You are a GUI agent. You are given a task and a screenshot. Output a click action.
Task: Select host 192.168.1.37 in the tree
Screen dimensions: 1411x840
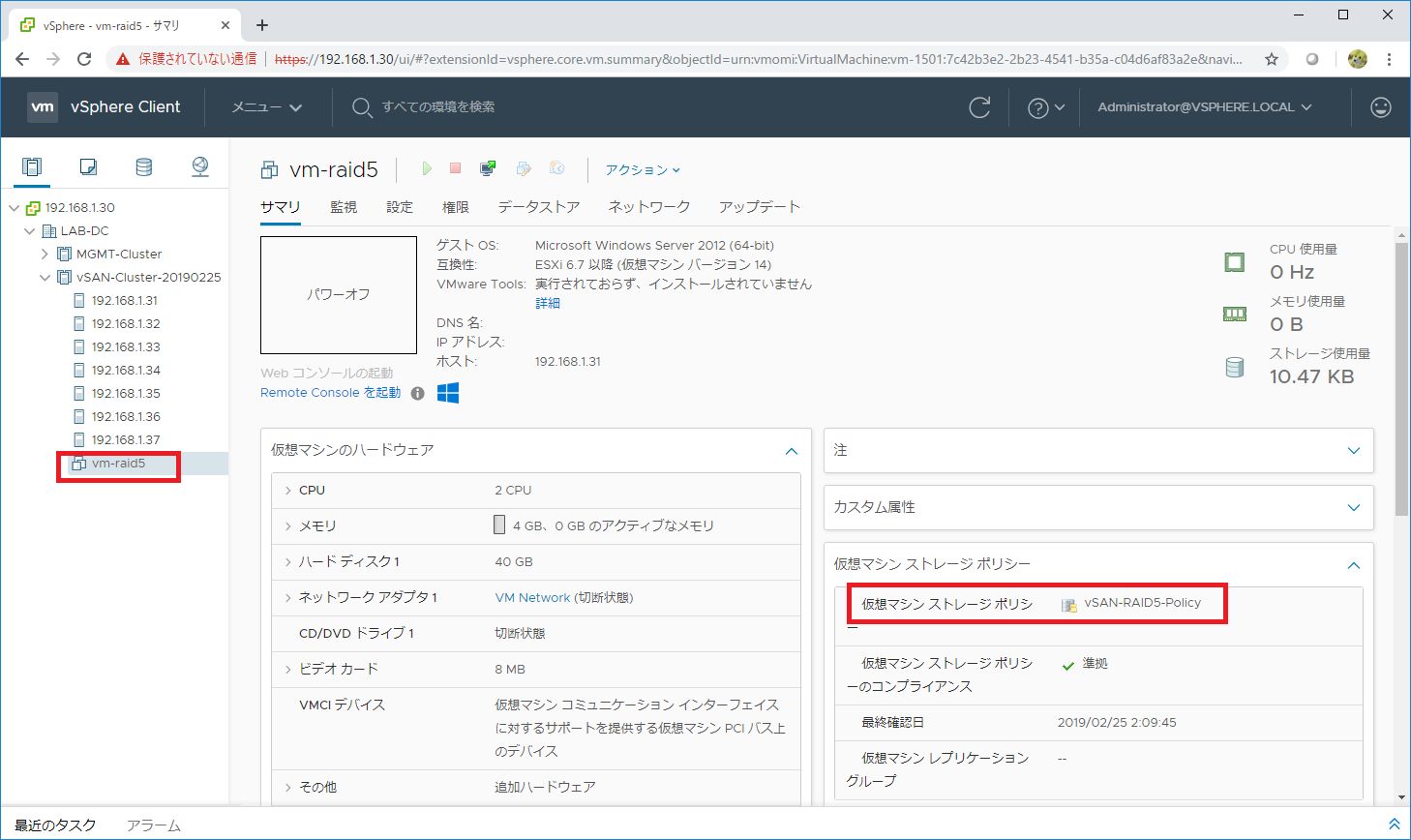pos(126,440)
